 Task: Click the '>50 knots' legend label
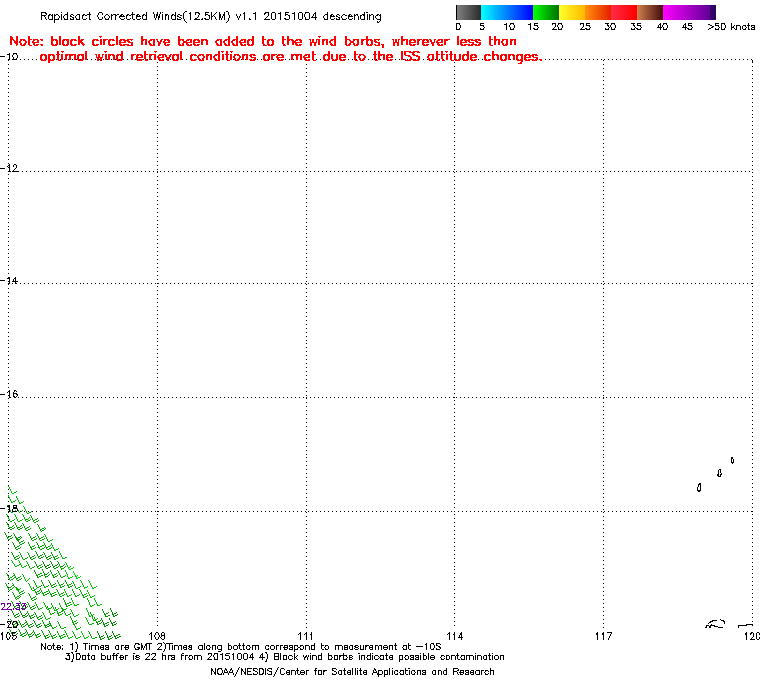click(x=731, y=27)
